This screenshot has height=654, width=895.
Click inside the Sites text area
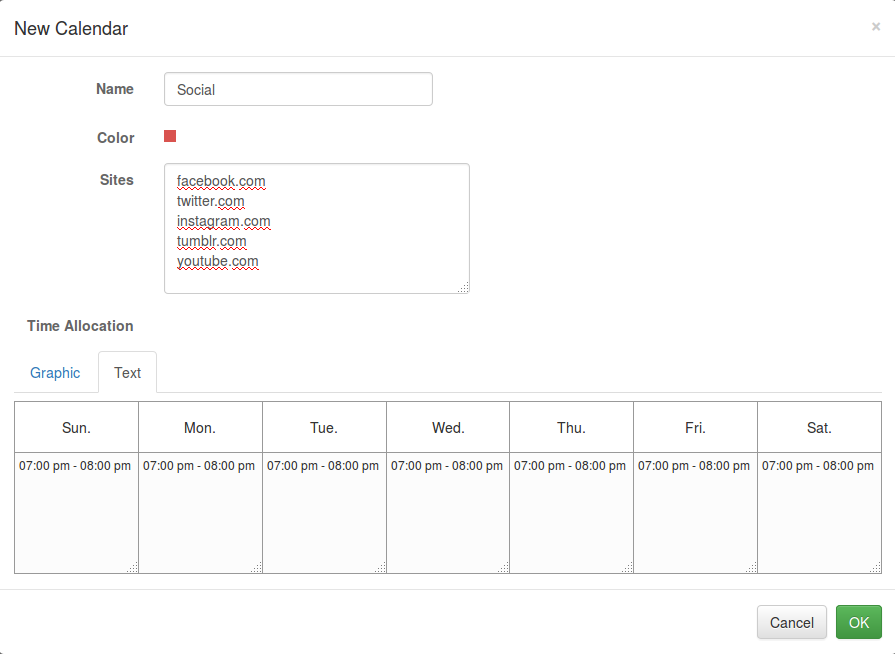pos(316,228)
